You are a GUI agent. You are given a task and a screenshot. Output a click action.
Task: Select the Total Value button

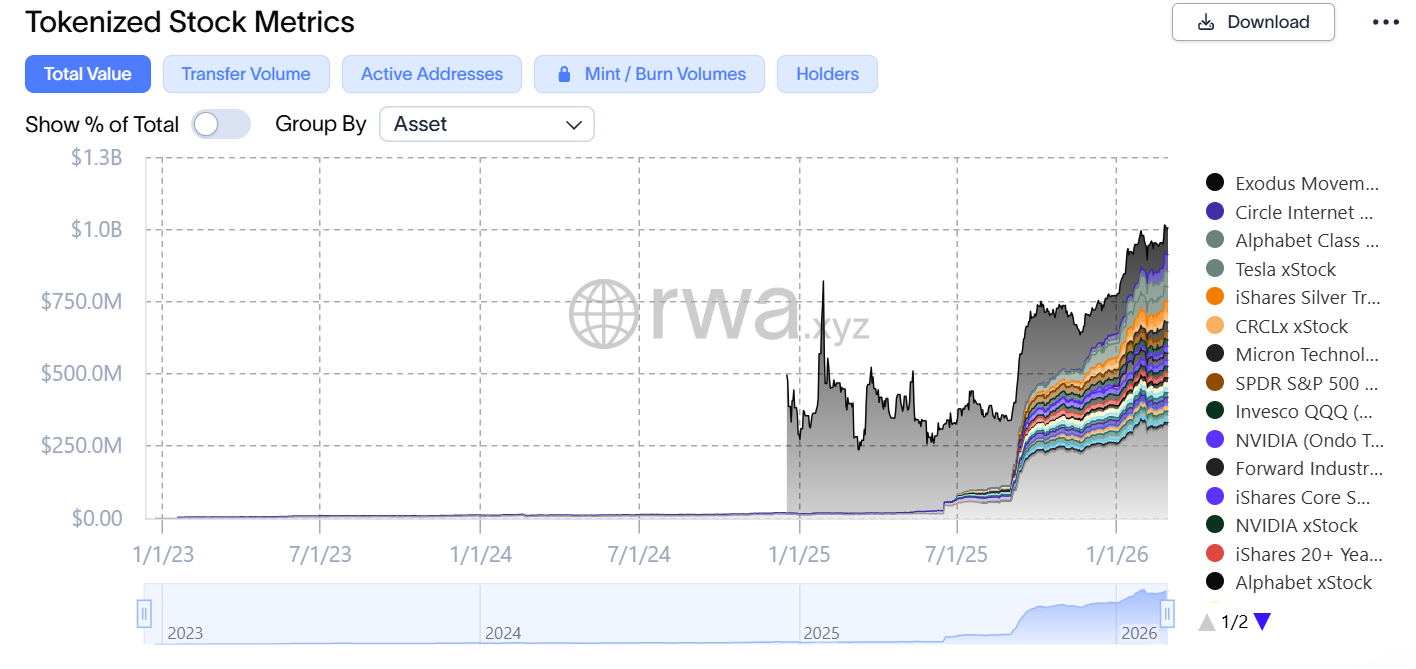click(87, 74)
